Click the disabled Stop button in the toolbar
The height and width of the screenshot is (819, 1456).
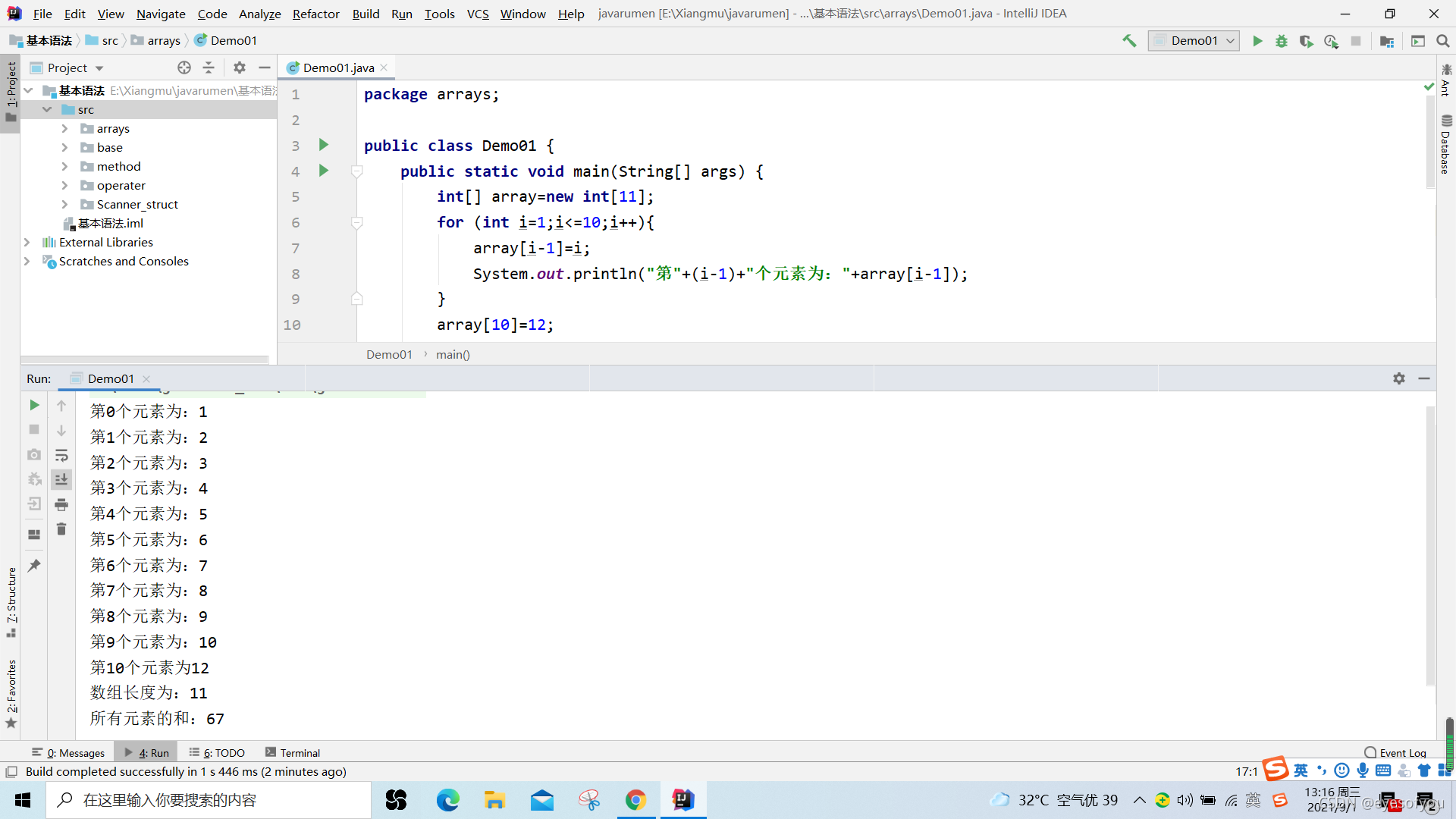(1356, 41)
